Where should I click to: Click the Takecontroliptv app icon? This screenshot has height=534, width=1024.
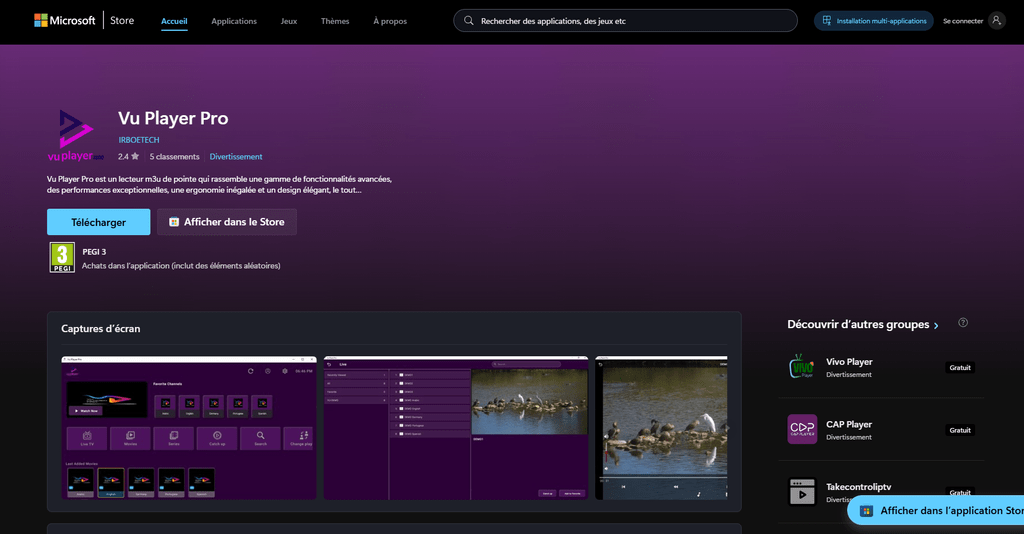point(802,492)
